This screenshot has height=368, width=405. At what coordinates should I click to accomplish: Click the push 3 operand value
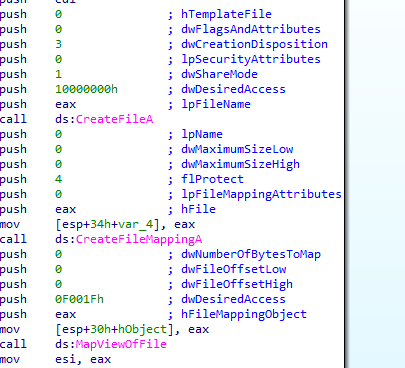tap(58, 44)
